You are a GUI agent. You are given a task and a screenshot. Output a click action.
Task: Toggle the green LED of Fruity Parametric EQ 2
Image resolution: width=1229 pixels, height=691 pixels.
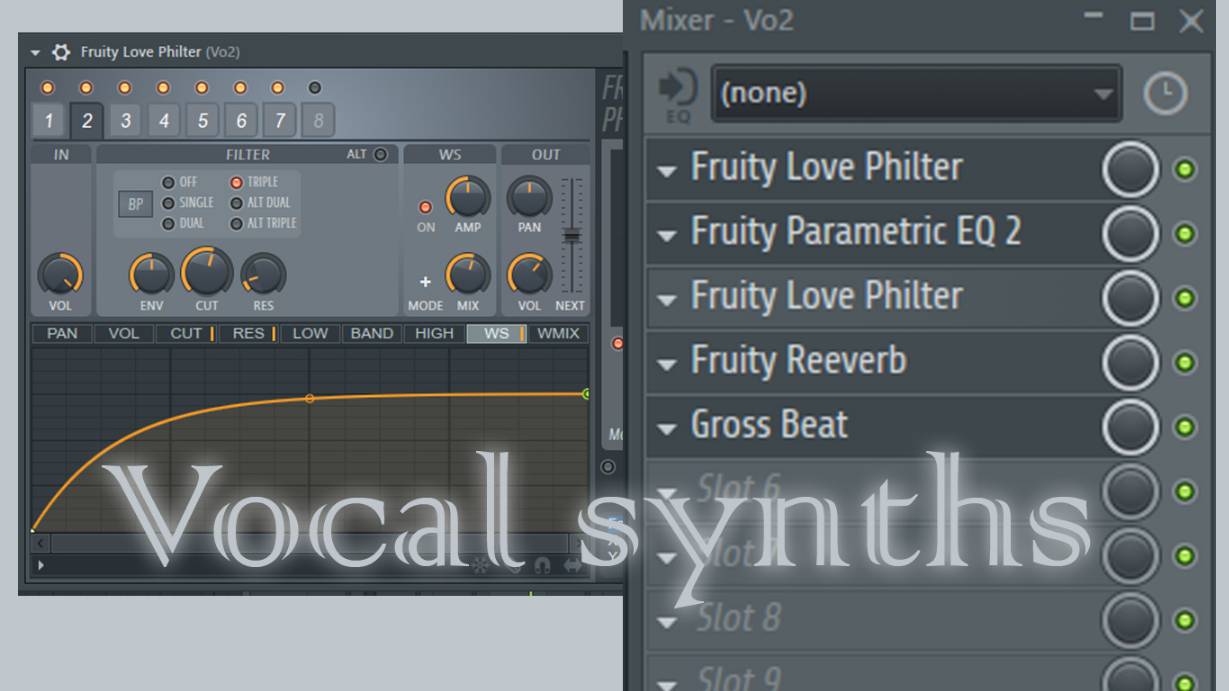click(x=1185, y=234)
